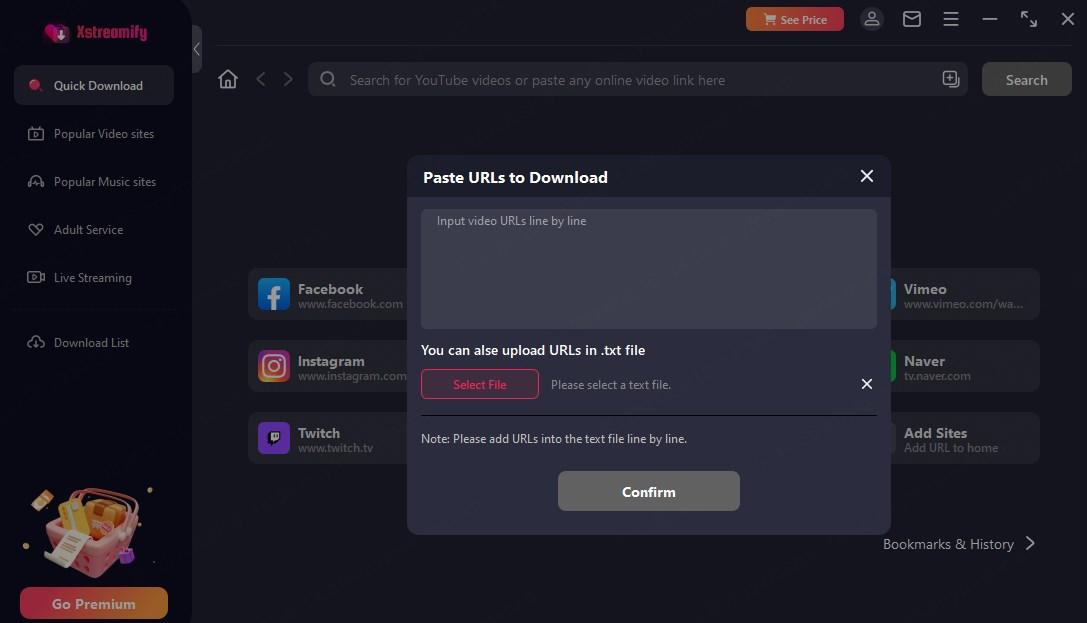Image resolution: width=1087 pixels, height=623 pixels.
Task: Navigate back with the left arrow
Action: [261, 80]
